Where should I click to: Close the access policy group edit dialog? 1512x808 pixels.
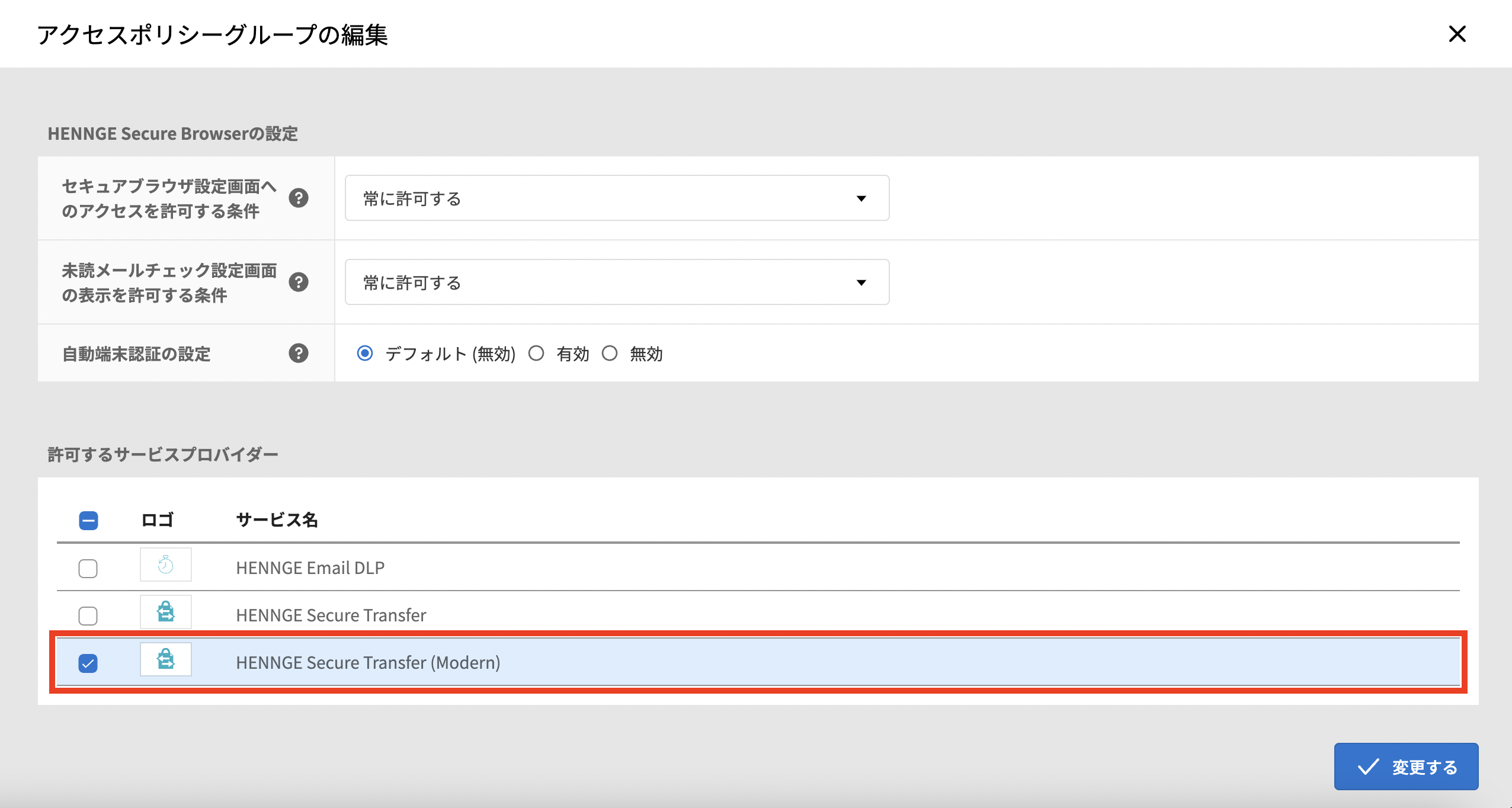1457,34
